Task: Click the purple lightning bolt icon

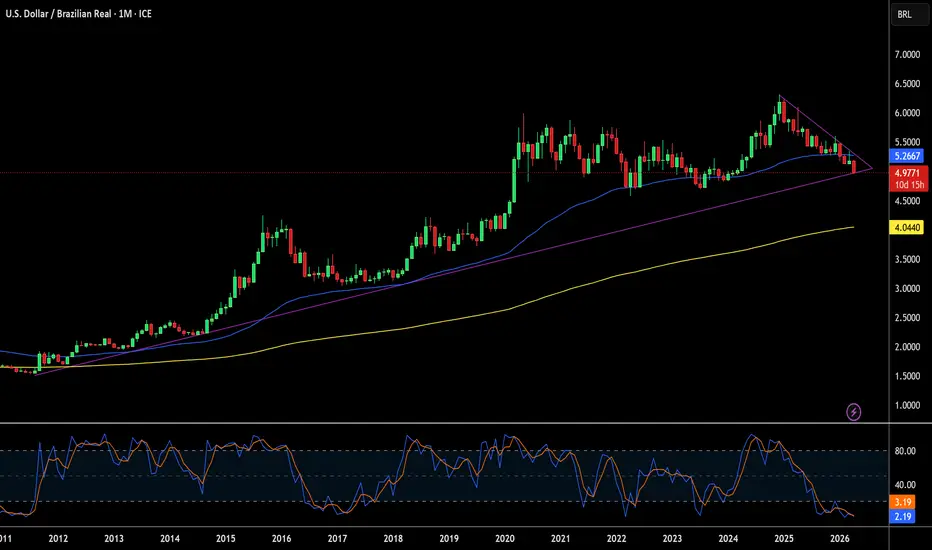Action: [x=854, y=411]
